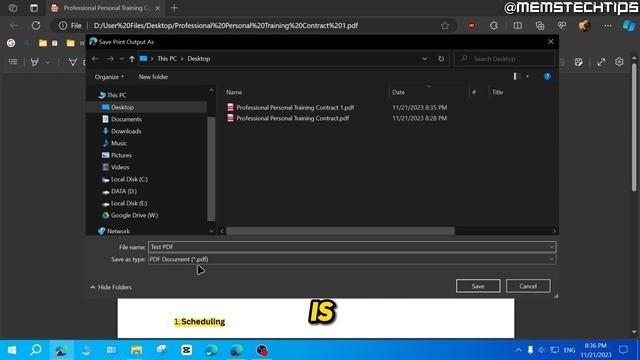Select Professional Personal Training Contract 1.pdf file
The height and width of the screenshot is (360, 640).
(291, 107)
